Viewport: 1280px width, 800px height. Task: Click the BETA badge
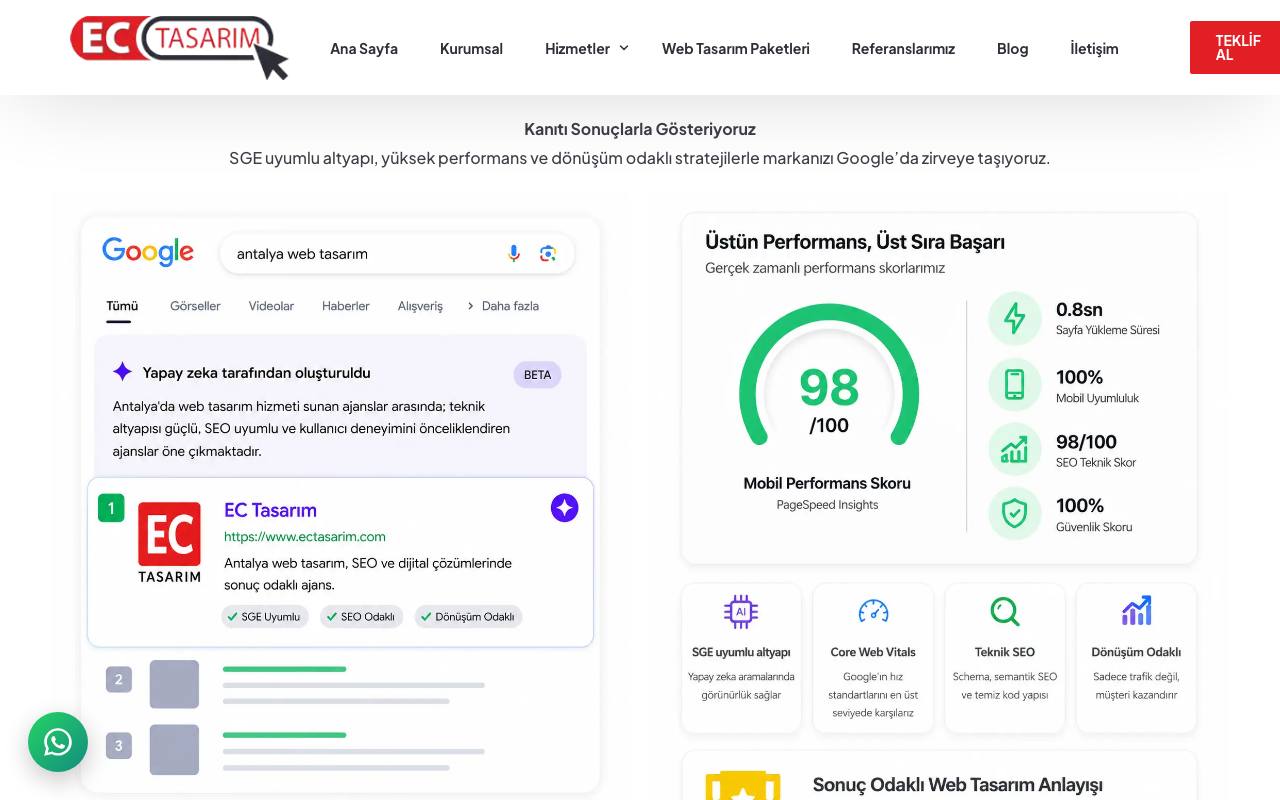(x=537, y=374)
